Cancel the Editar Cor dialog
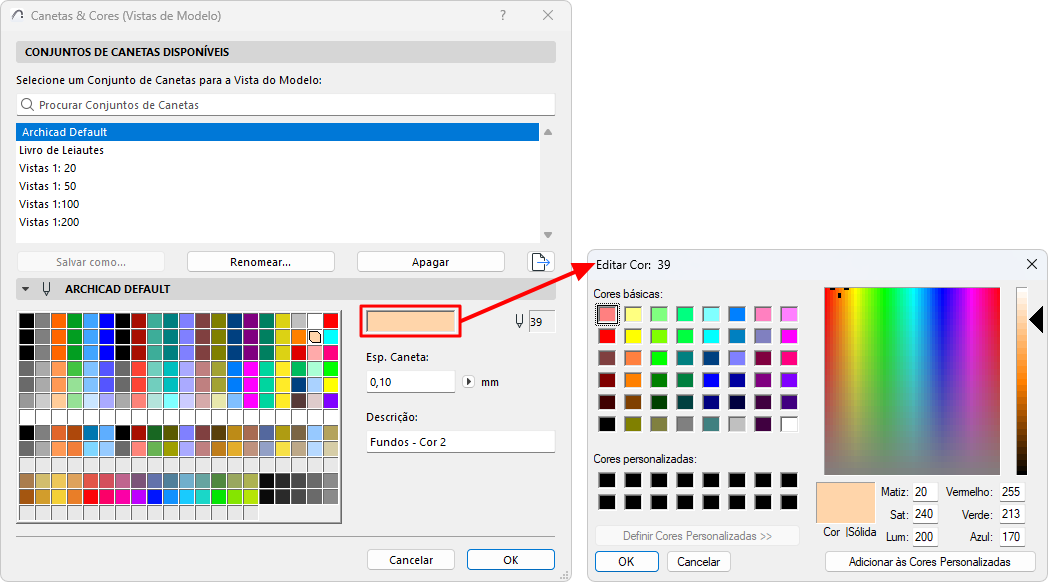Image resolution: width=1048 pixels, height=582 pixels. (x=698, y=561)
